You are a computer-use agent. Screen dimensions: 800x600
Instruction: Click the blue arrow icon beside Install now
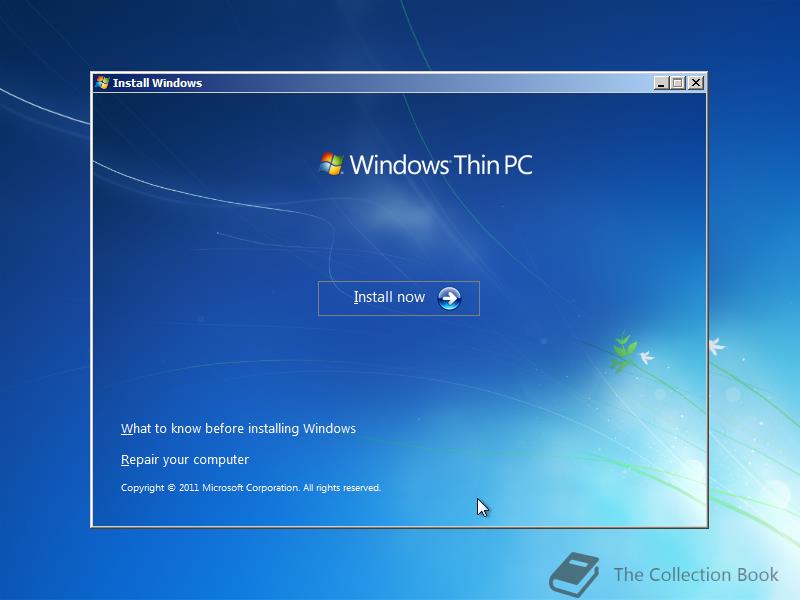tap(449, 298)
